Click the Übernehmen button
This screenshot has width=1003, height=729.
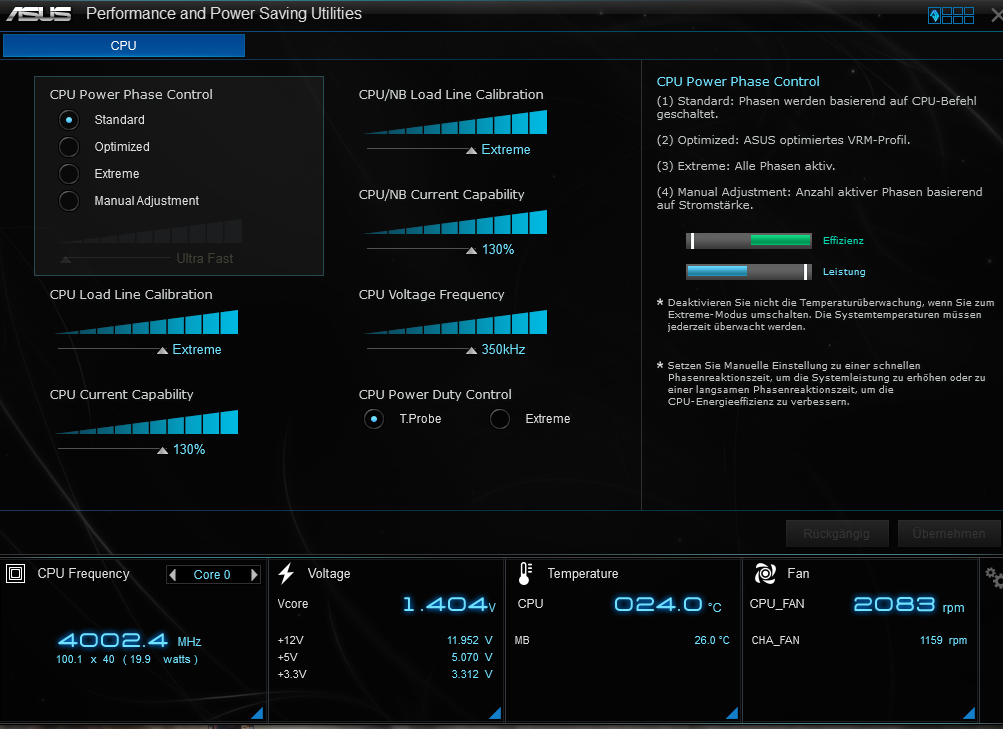[x=949, y=533]
